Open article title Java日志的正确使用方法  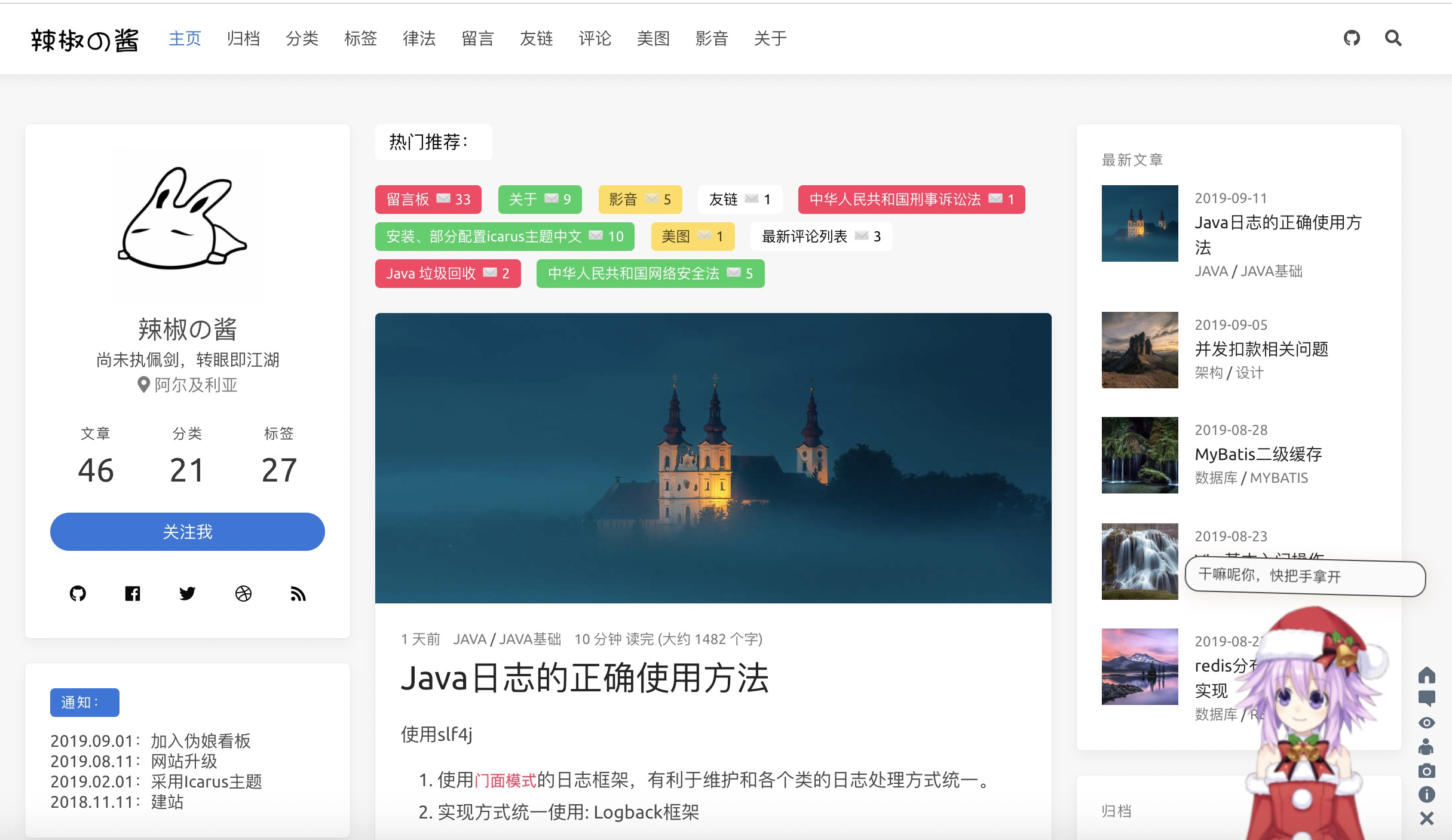[x=584, y=678]
